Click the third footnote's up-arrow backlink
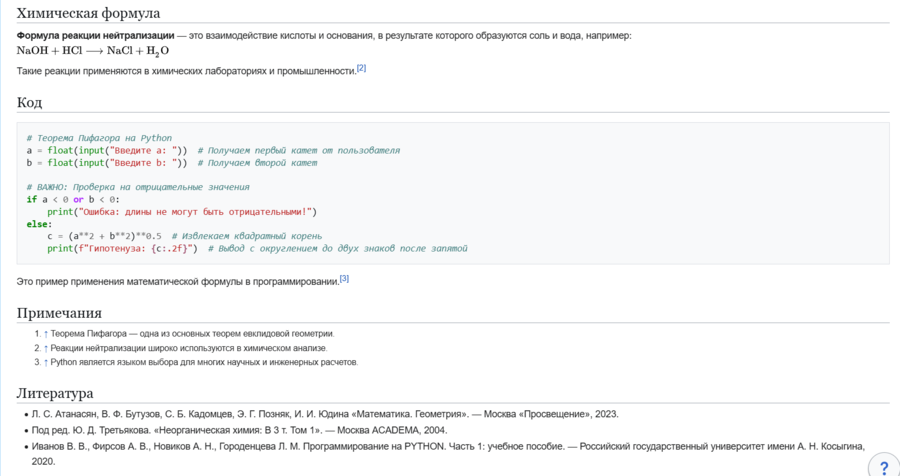Screen dimensions: 900x476 tap(46, 362)
